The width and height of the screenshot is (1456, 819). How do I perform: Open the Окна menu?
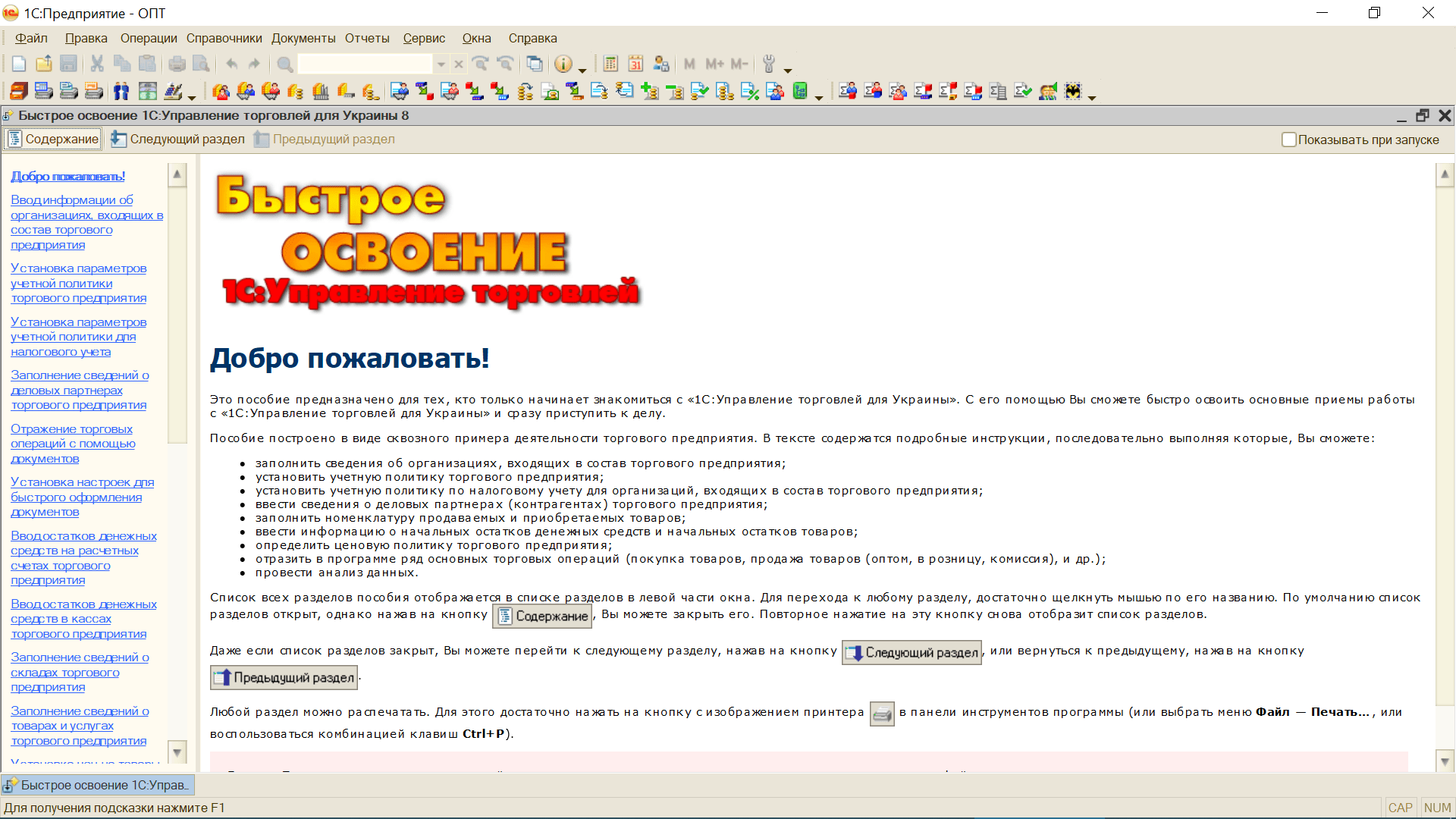tap(476, 38)
